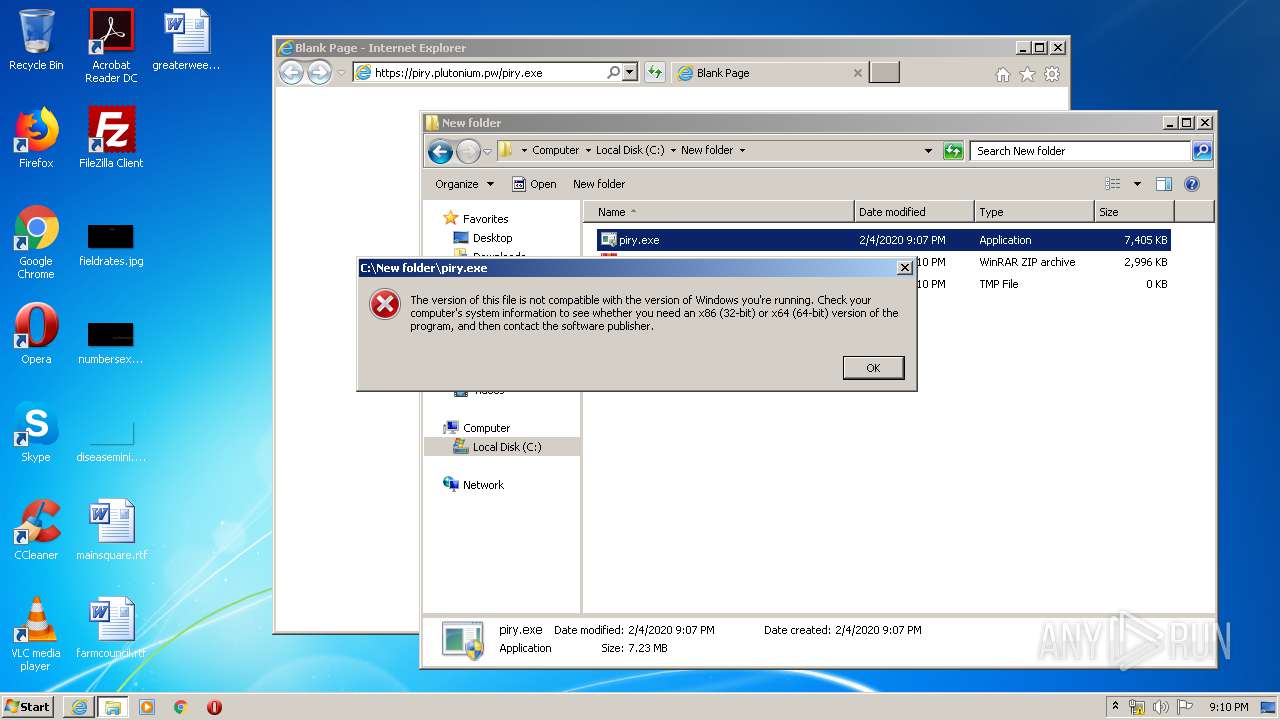Expand New folder breadcrumb arrow
Screen dimensions: 1280x720
pyautogui.click(x=742, y=151)
